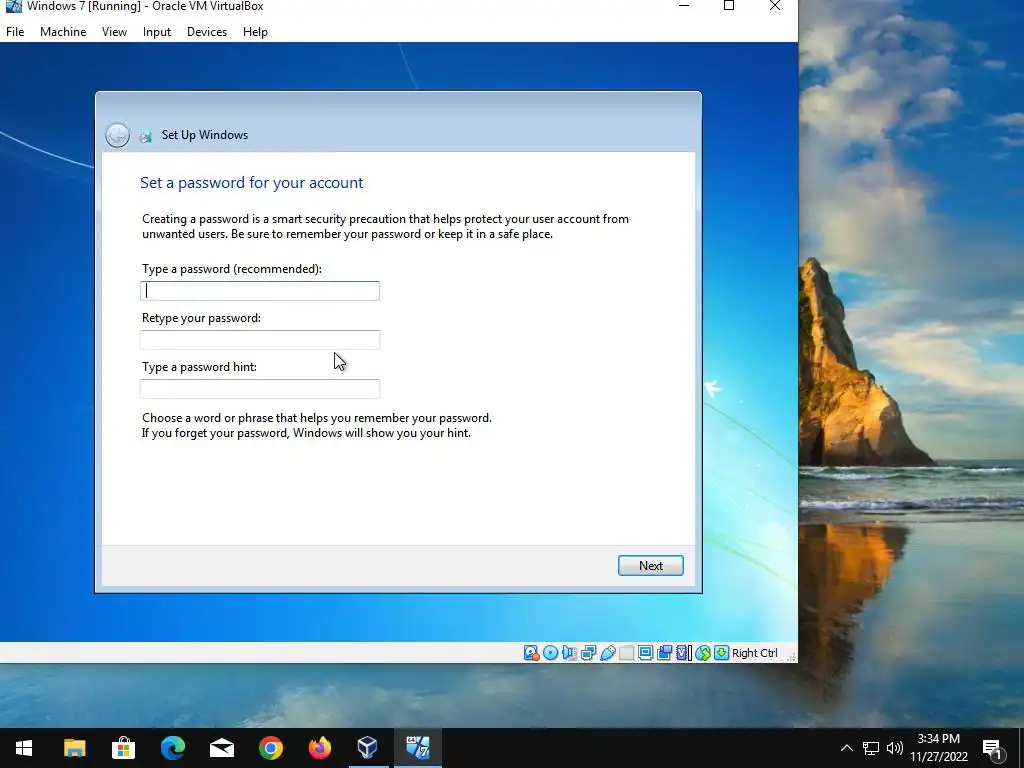The height and width of the screenshot is (768, 1024).
Task: Select the Windows 7 VM taskbar icon
Action: [417, 748]
